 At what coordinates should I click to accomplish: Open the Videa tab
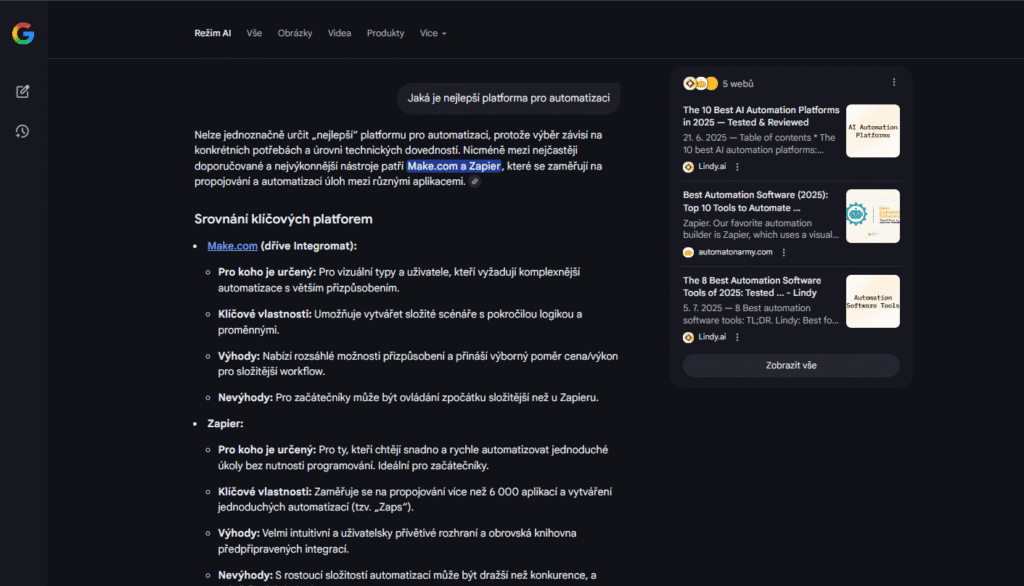point(340,33)
